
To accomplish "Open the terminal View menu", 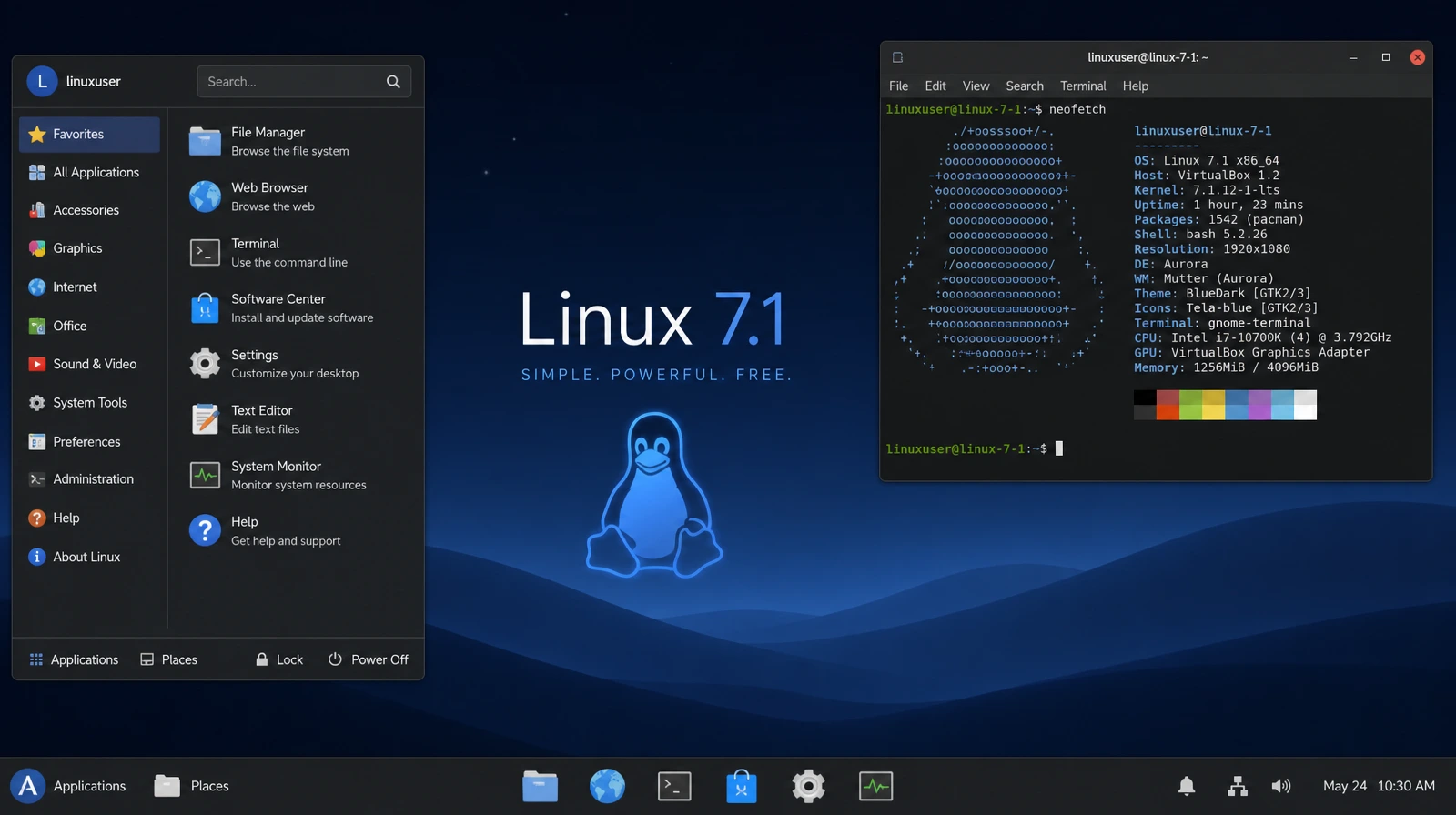I will coord(976,86).
